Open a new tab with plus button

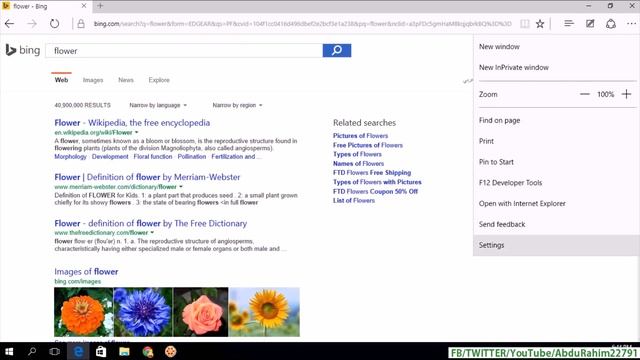pos(100,6)
